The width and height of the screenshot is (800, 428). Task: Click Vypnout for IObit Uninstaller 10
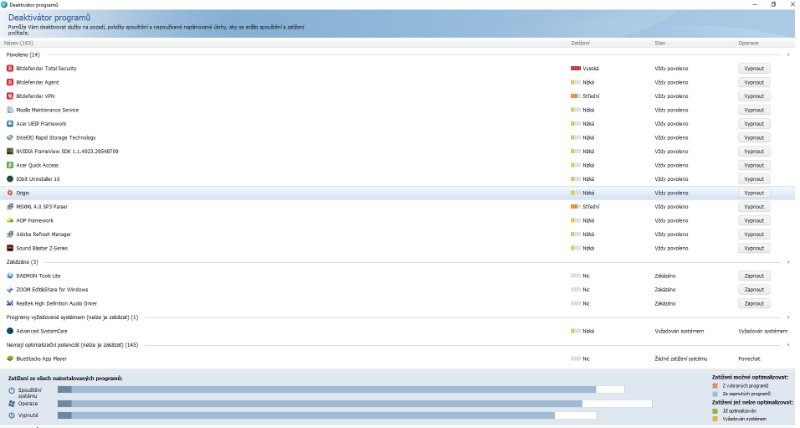pyautogui.click(x=754, y=179)
